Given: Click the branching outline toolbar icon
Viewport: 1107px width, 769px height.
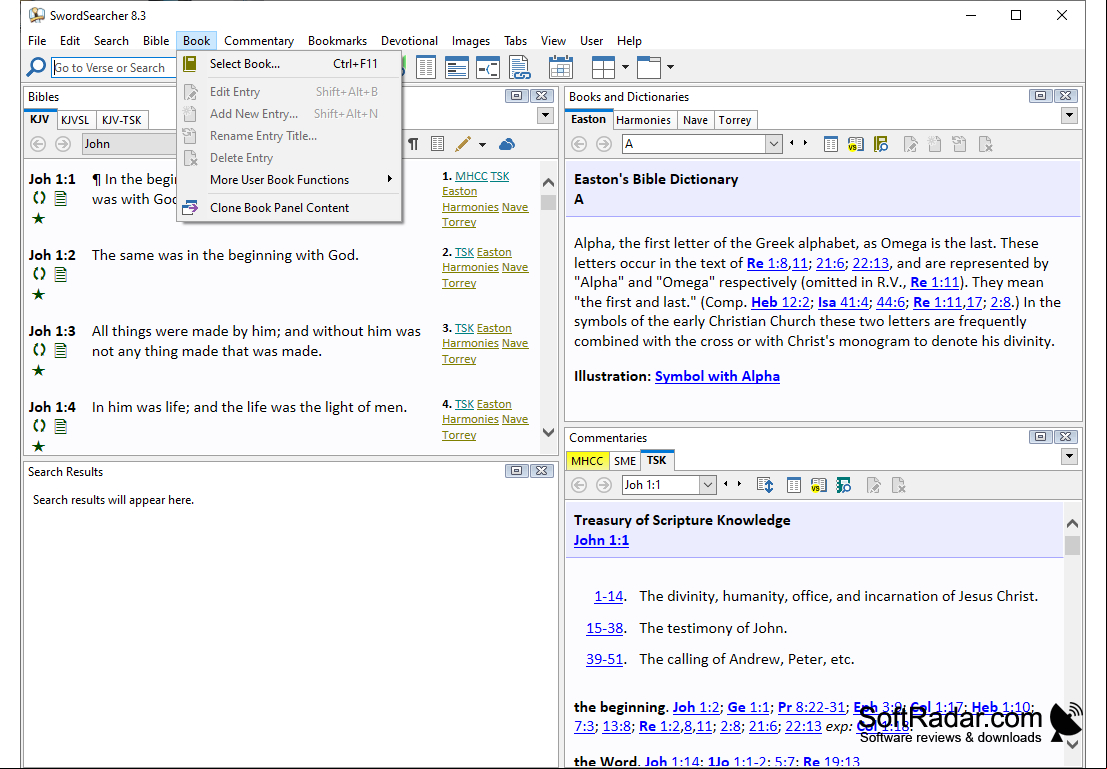Looking at the screenshot, I should point(488,67).
